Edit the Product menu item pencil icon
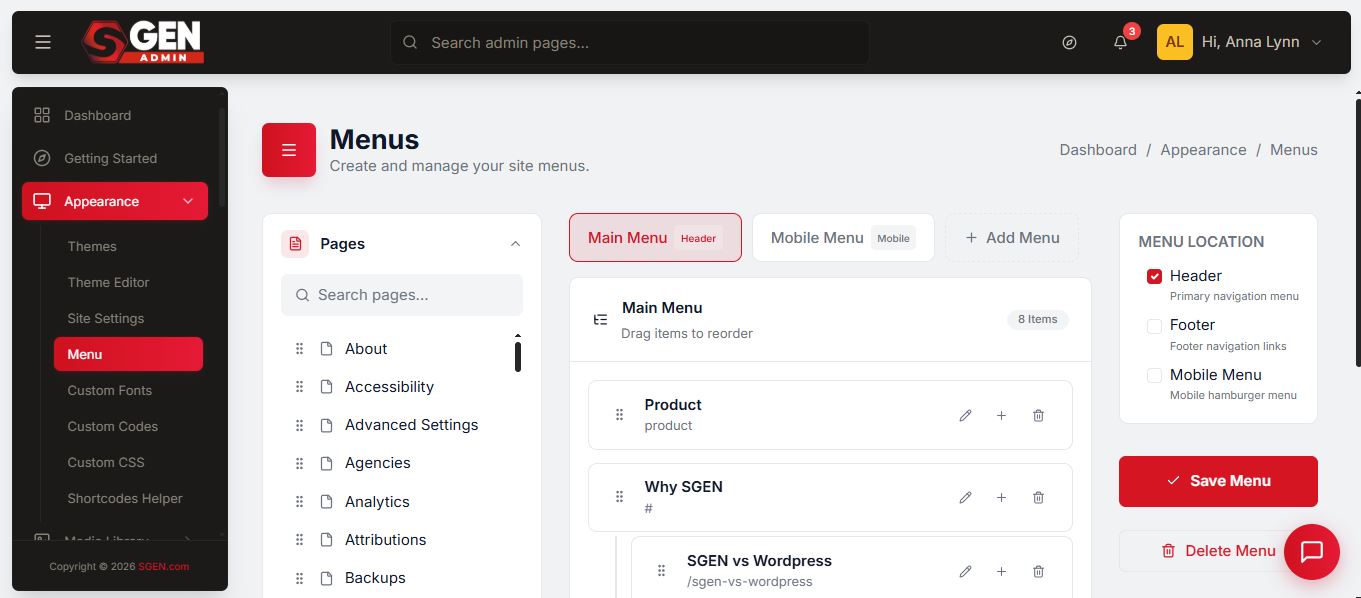 (965, 415)
